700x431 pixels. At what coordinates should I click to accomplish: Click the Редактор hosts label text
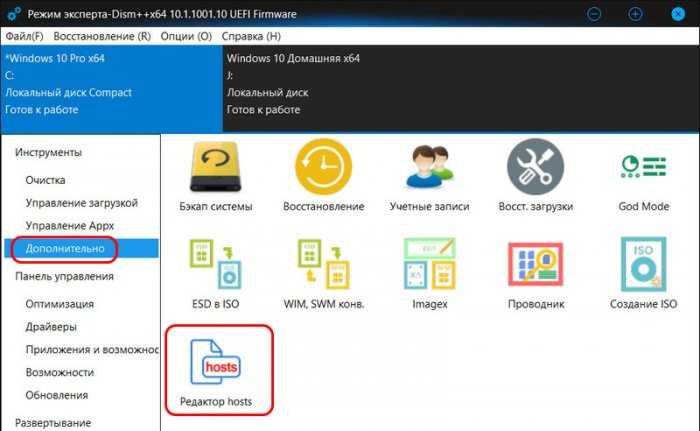pos(216,401)
